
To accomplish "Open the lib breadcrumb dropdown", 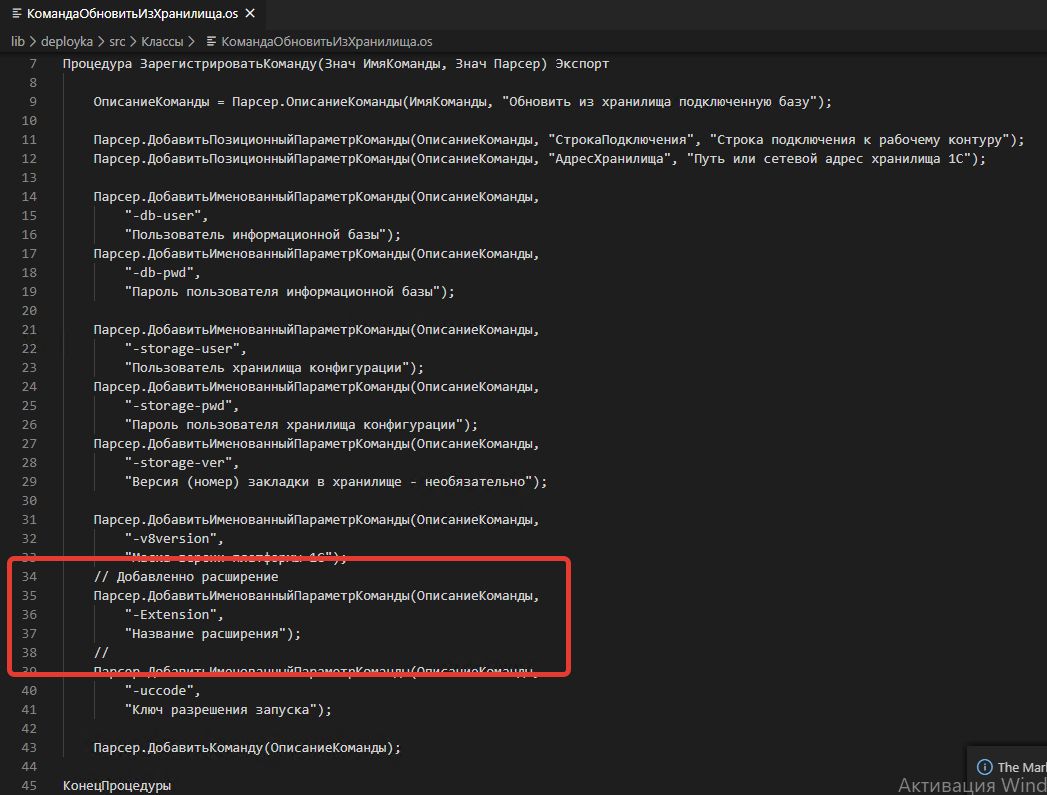I will [x=18, y=41].
